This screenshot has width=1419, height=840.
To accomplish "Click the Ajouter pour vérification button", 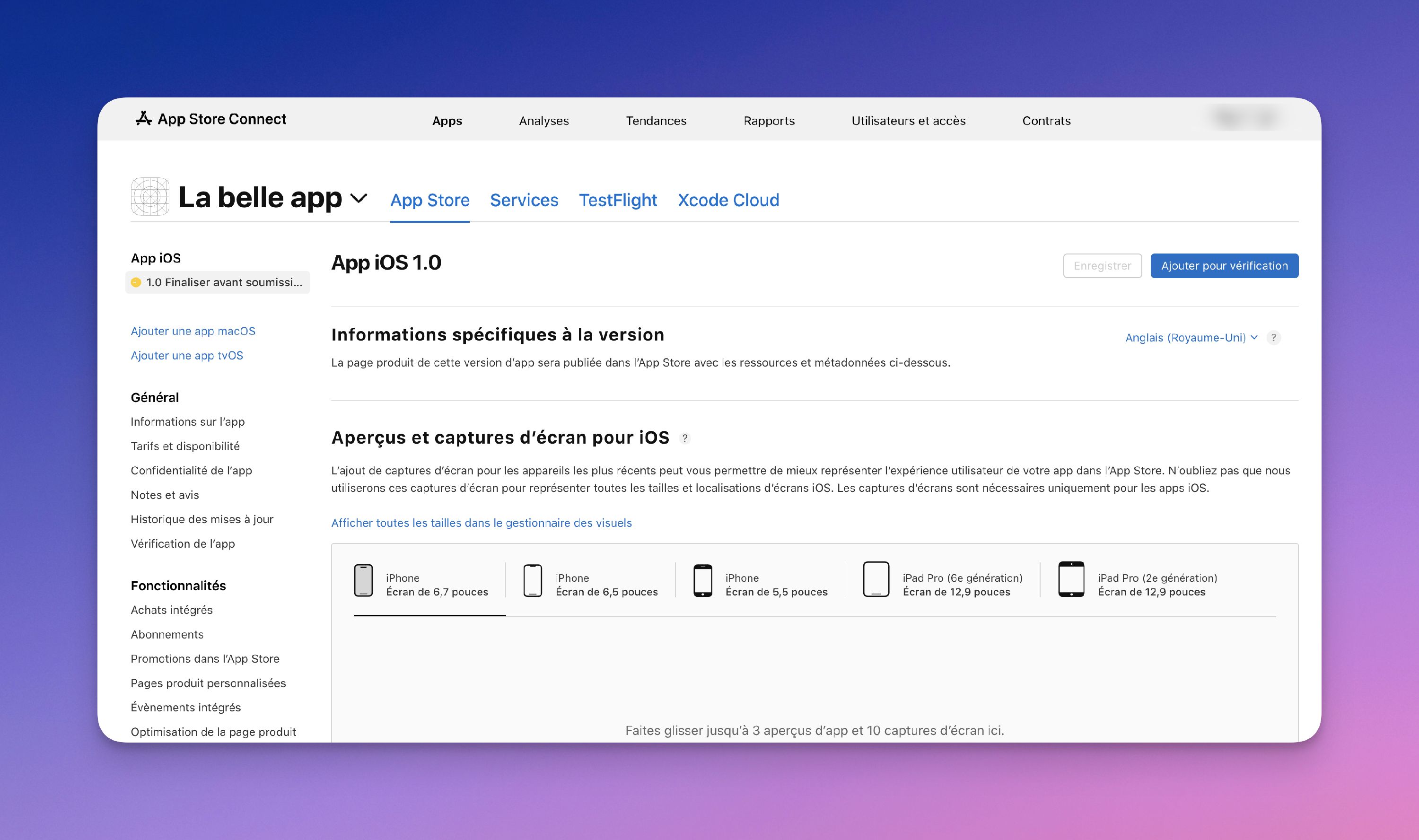I will click(1224, 265).
